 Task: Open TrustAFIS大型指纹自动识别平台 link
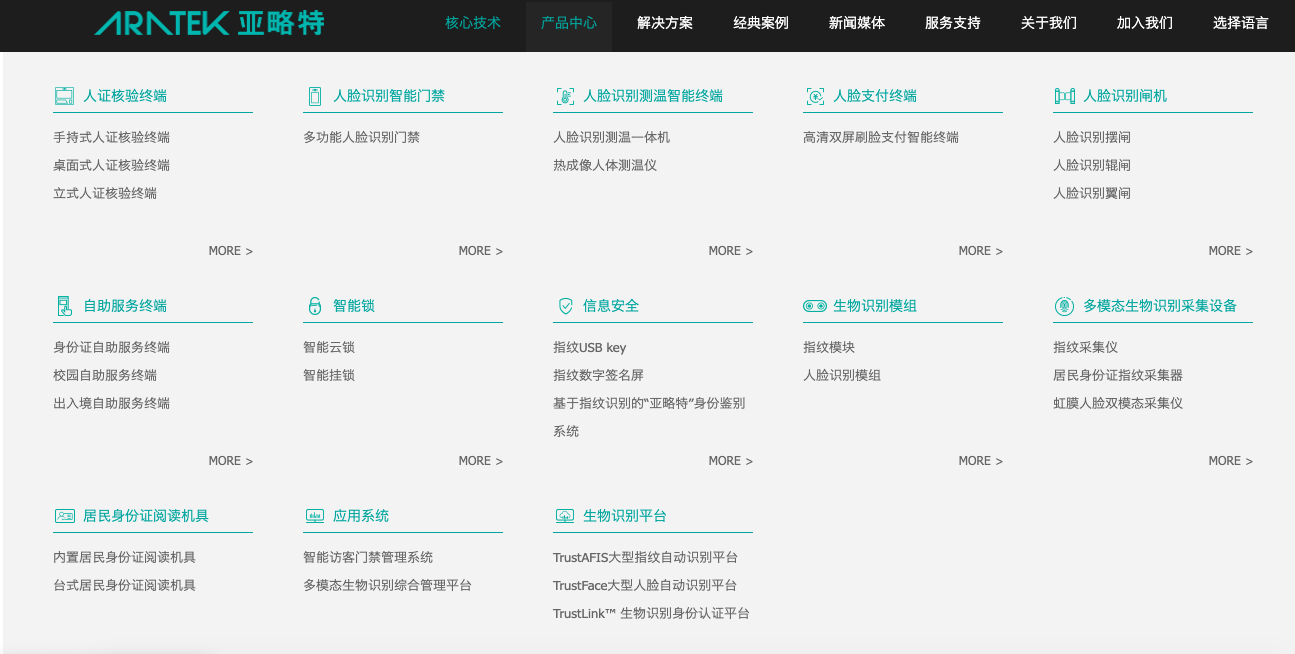(645, 557)
